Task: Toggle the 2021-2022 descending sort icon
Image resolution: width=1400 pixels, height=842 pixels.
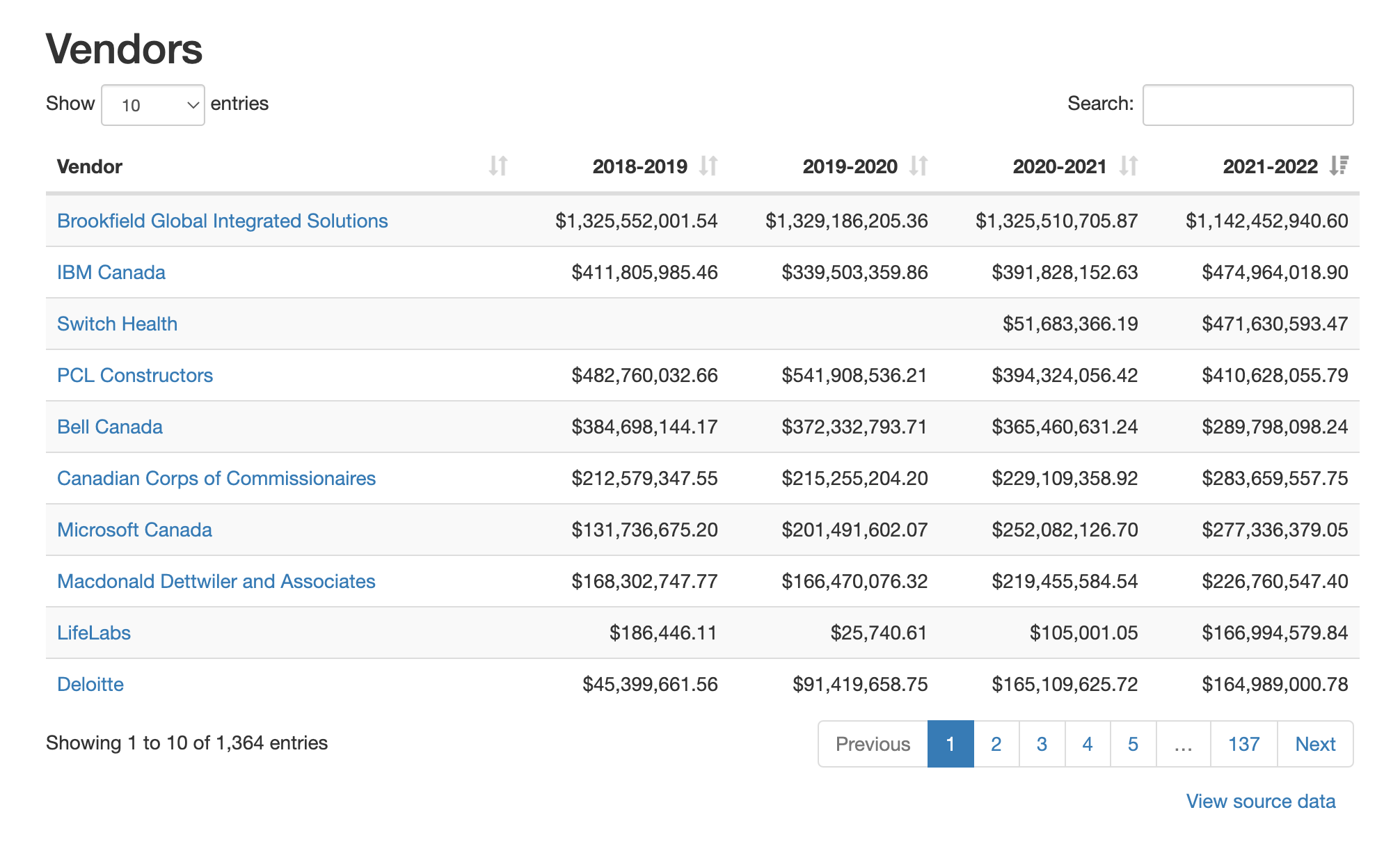Action: click(x=1339, y=166)
